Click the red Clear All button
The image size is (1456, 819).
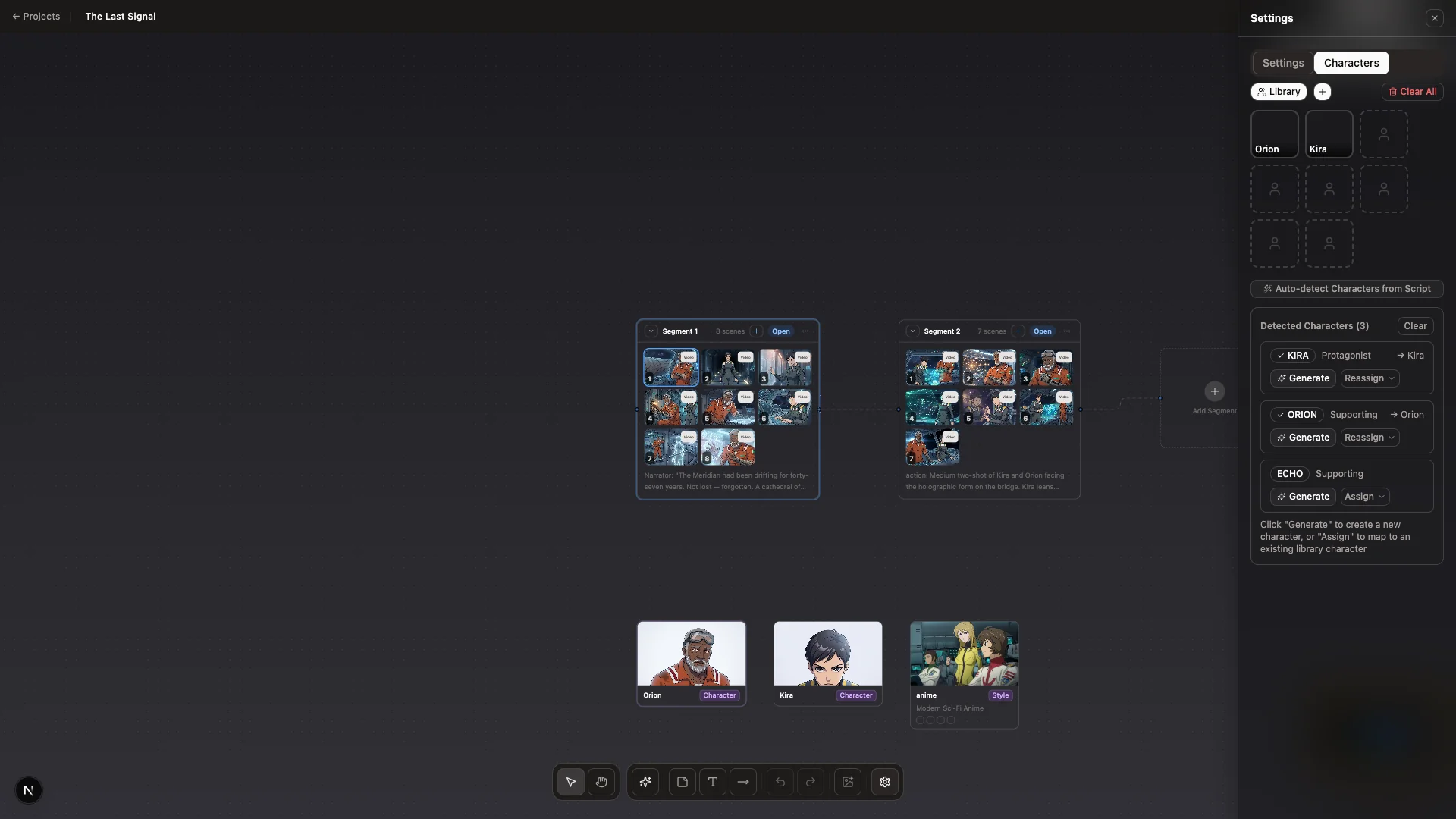coord(1412,92)
